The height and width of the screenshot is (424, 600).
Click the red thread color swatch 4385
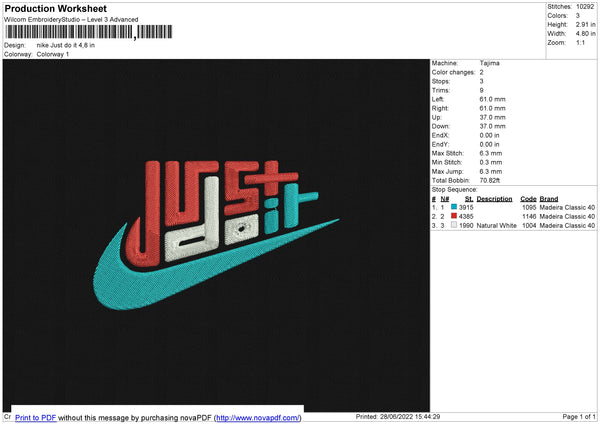pos(454,216)
